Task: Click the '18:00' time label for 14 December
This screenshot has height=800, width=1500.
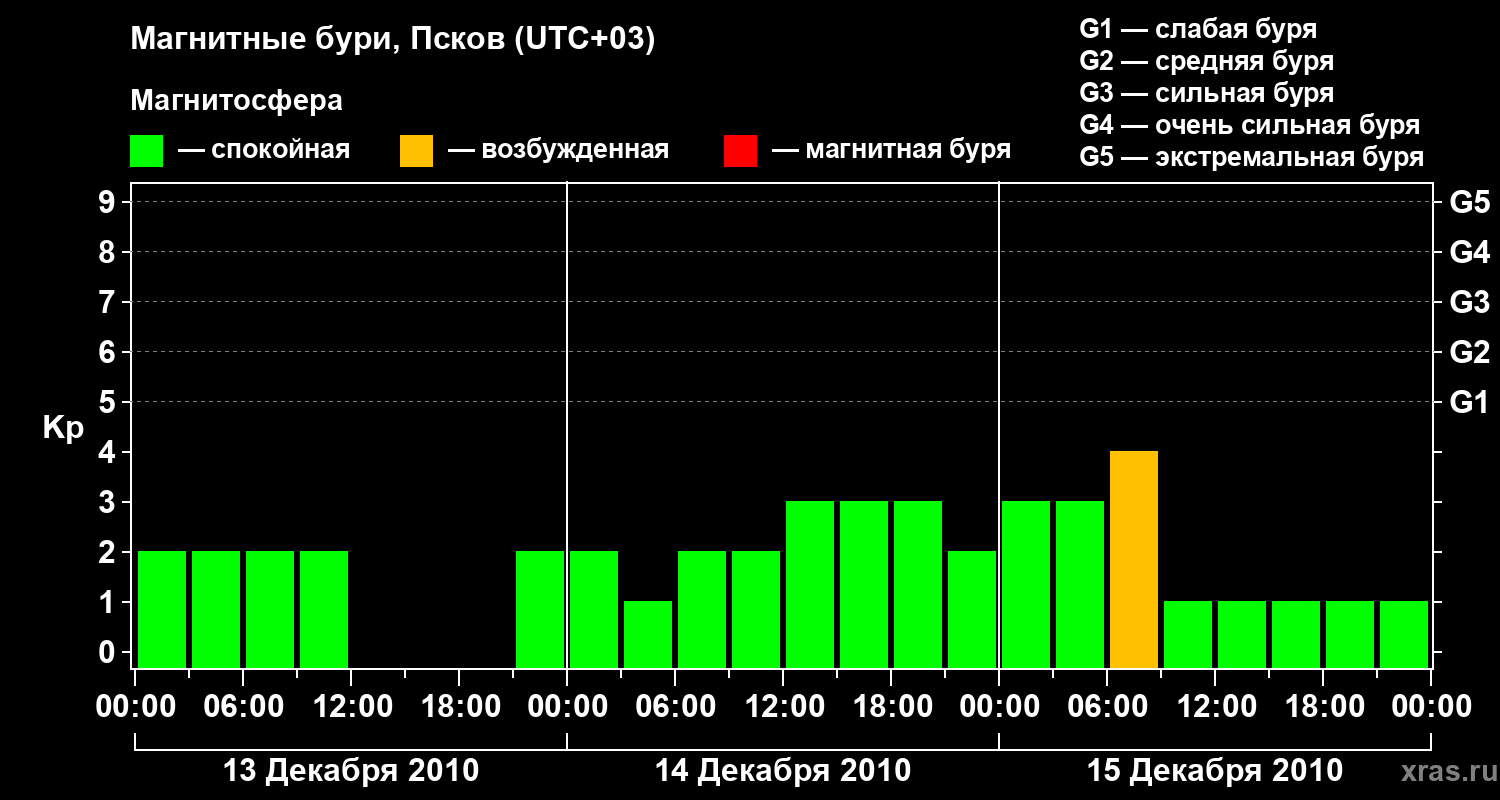Action: click(x=891, y=707)
